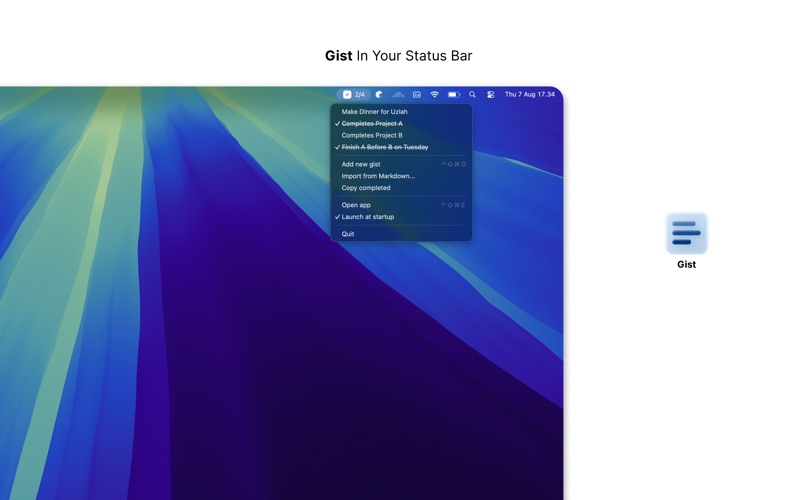
Task: Uncheck Finish A Before B on Tuesday
Action: [401, 147]
